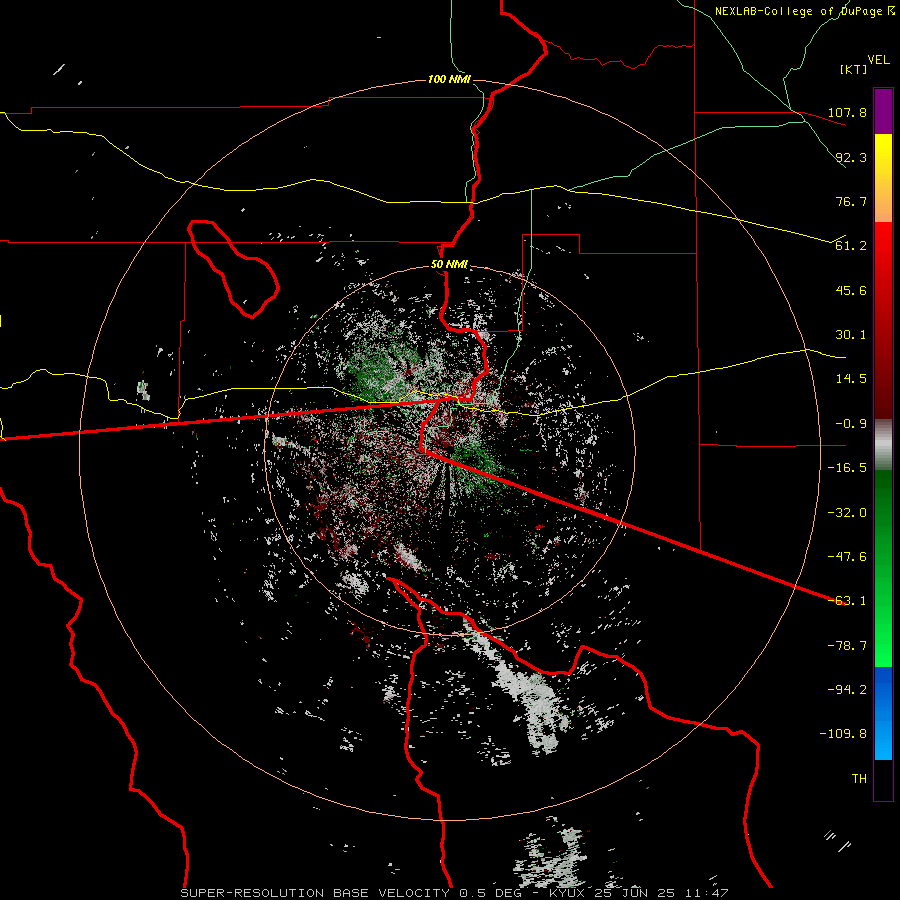Click the 76.7 velocity scale value
This screenshot has height=900, width=900.
(851, 201)
